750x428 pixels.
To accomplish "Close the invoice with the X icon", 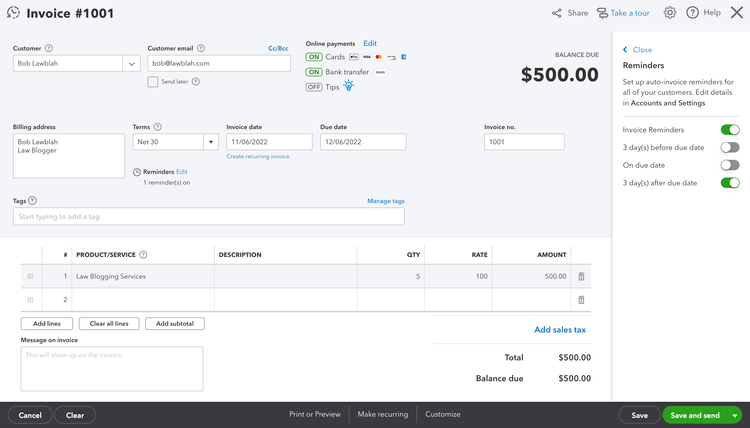I will (737, 13).
